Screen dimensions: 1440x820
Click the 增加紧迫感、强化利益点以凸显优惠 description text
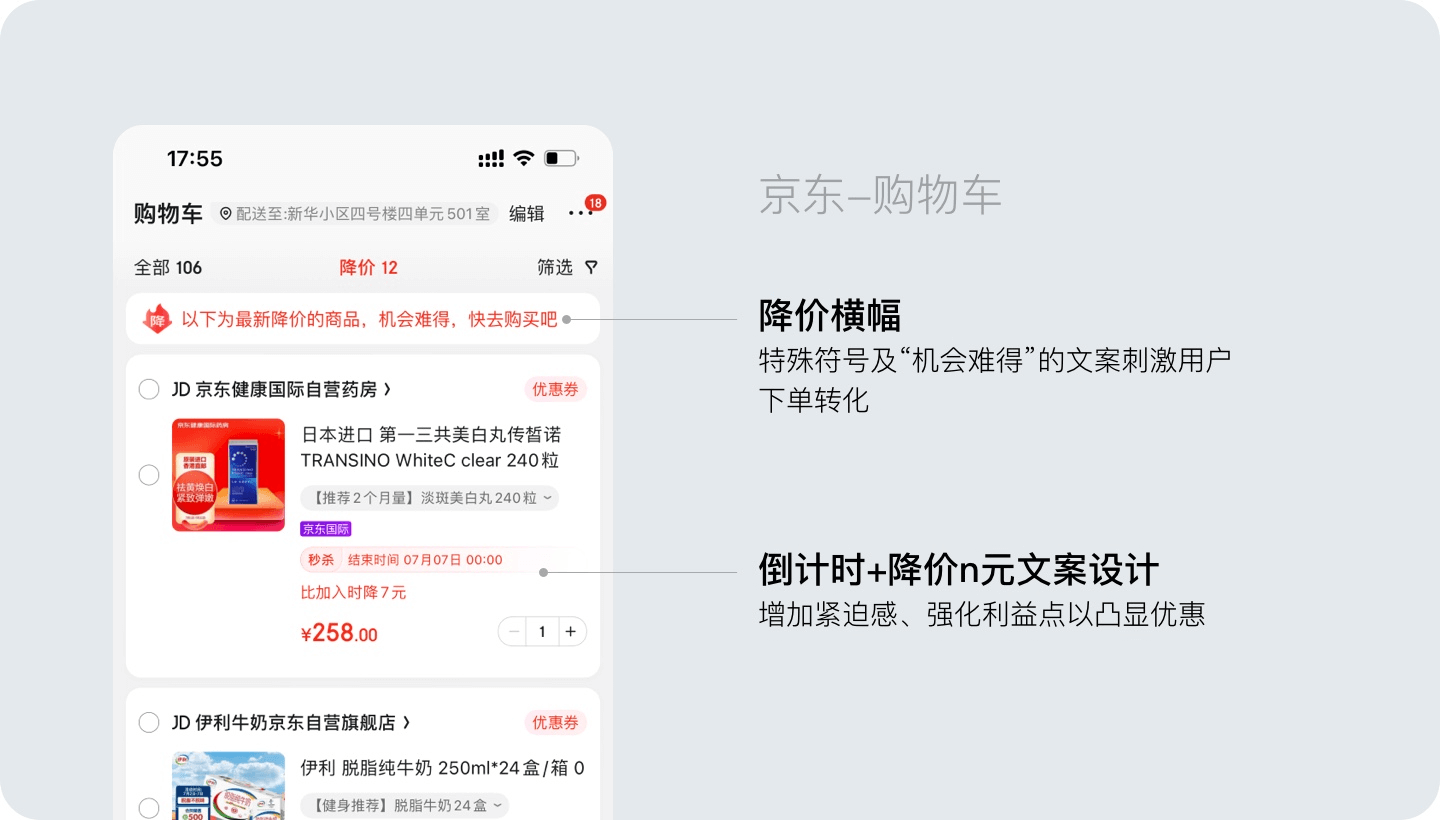(982, 613)
